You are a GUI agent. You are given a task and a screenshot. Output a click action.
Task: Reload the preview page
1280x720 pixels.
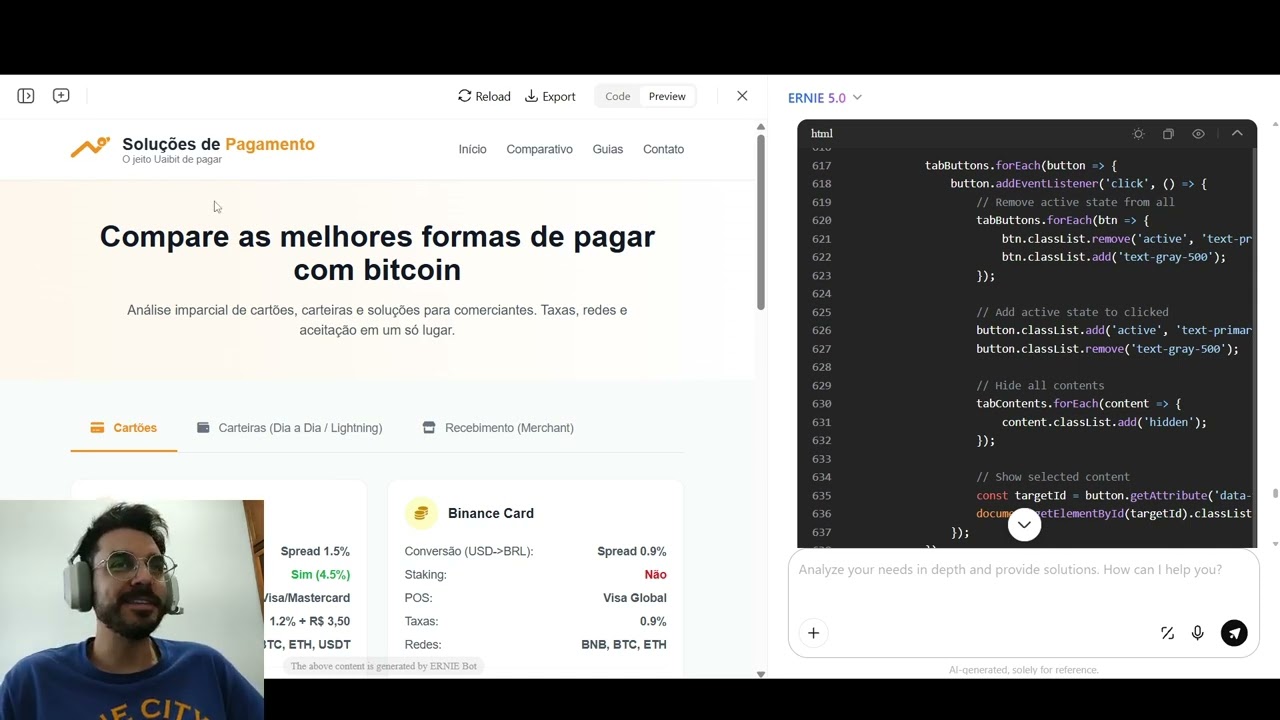tap(484, 96)
